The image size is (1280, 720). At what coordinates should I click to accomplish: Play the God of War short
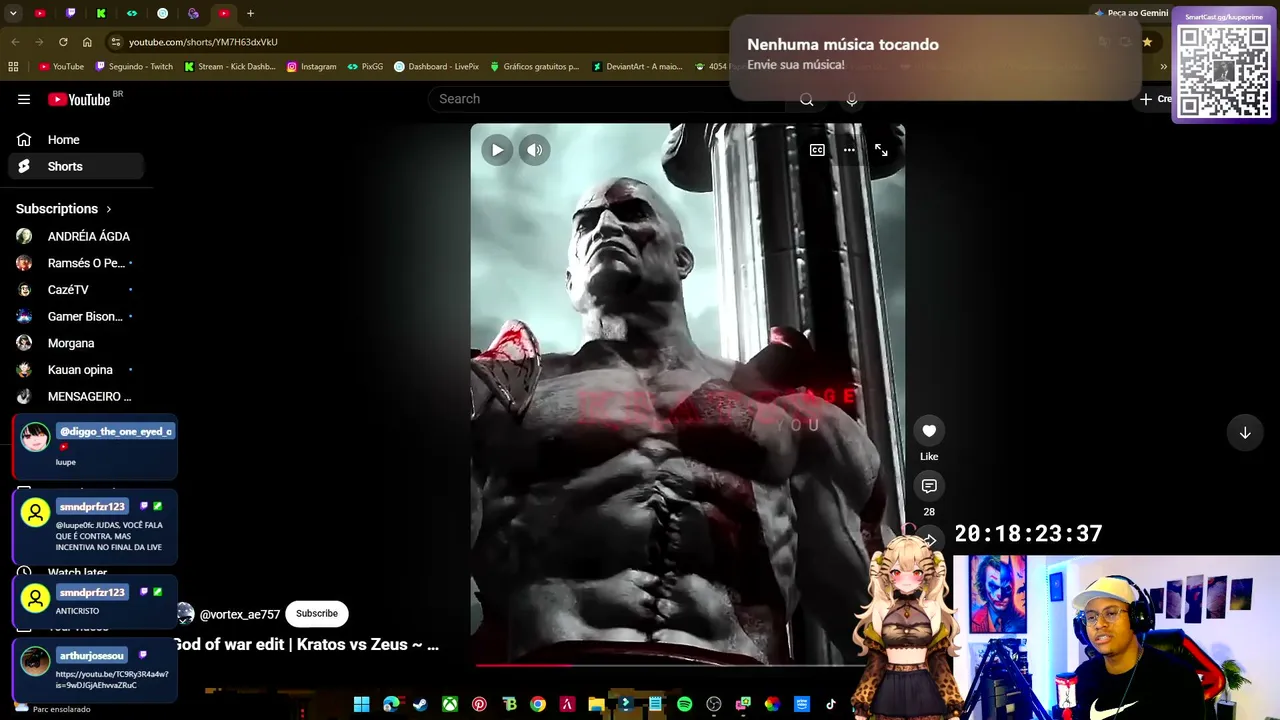click(x=497, y=150)
